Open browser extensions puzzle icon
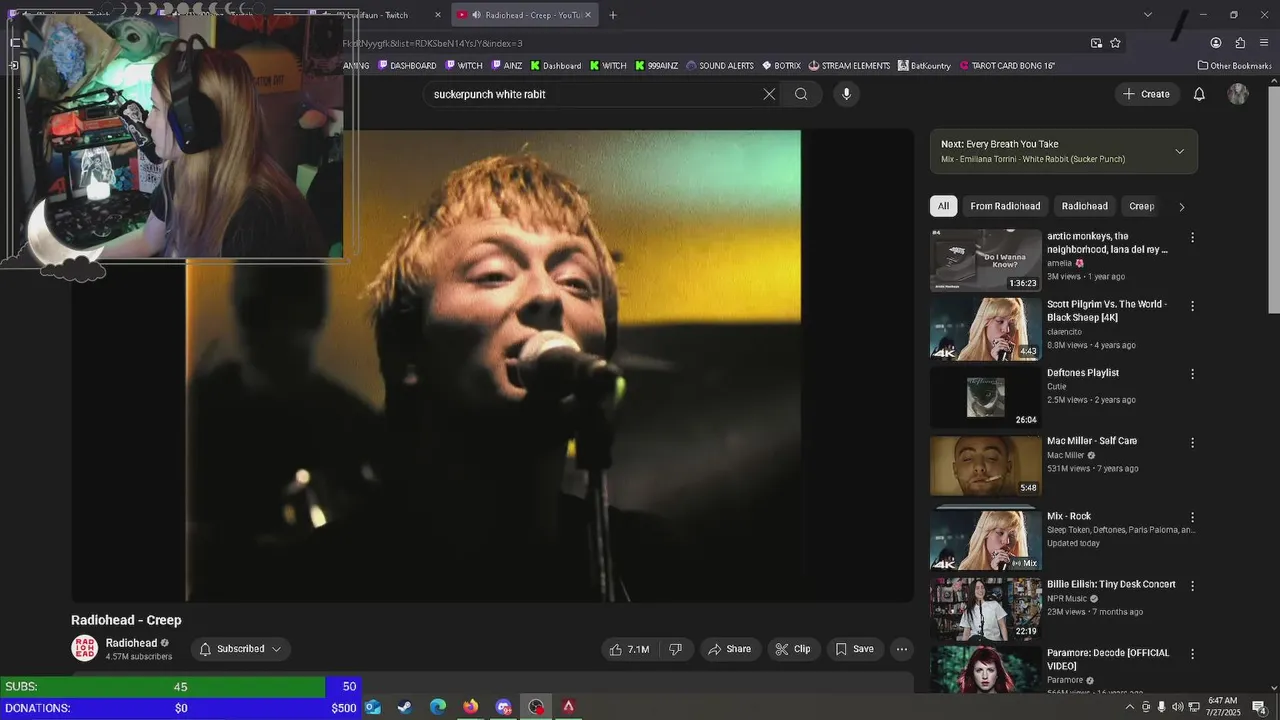The image size is (1280, 720). [x=1240, y=43]
